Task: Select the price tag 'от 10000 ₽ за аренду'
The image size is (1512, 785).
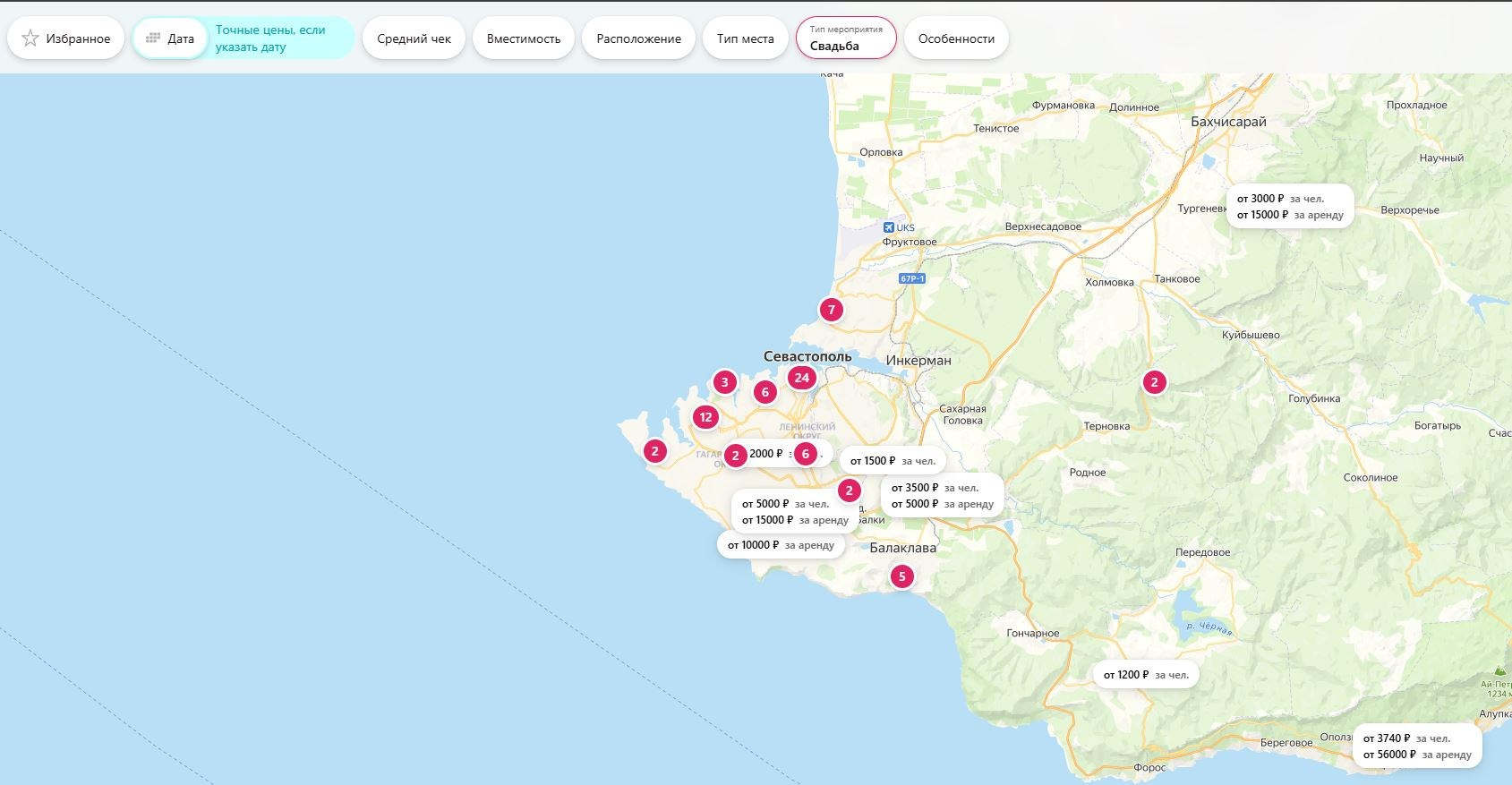Action: click(781, 545)
